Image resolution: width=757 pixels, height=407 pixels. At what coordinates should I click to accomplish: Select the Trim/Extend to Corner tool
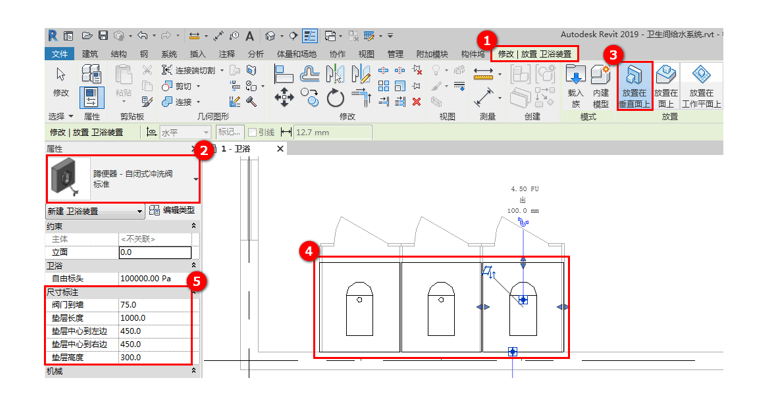pyautogui.click(x=361, y=97)
